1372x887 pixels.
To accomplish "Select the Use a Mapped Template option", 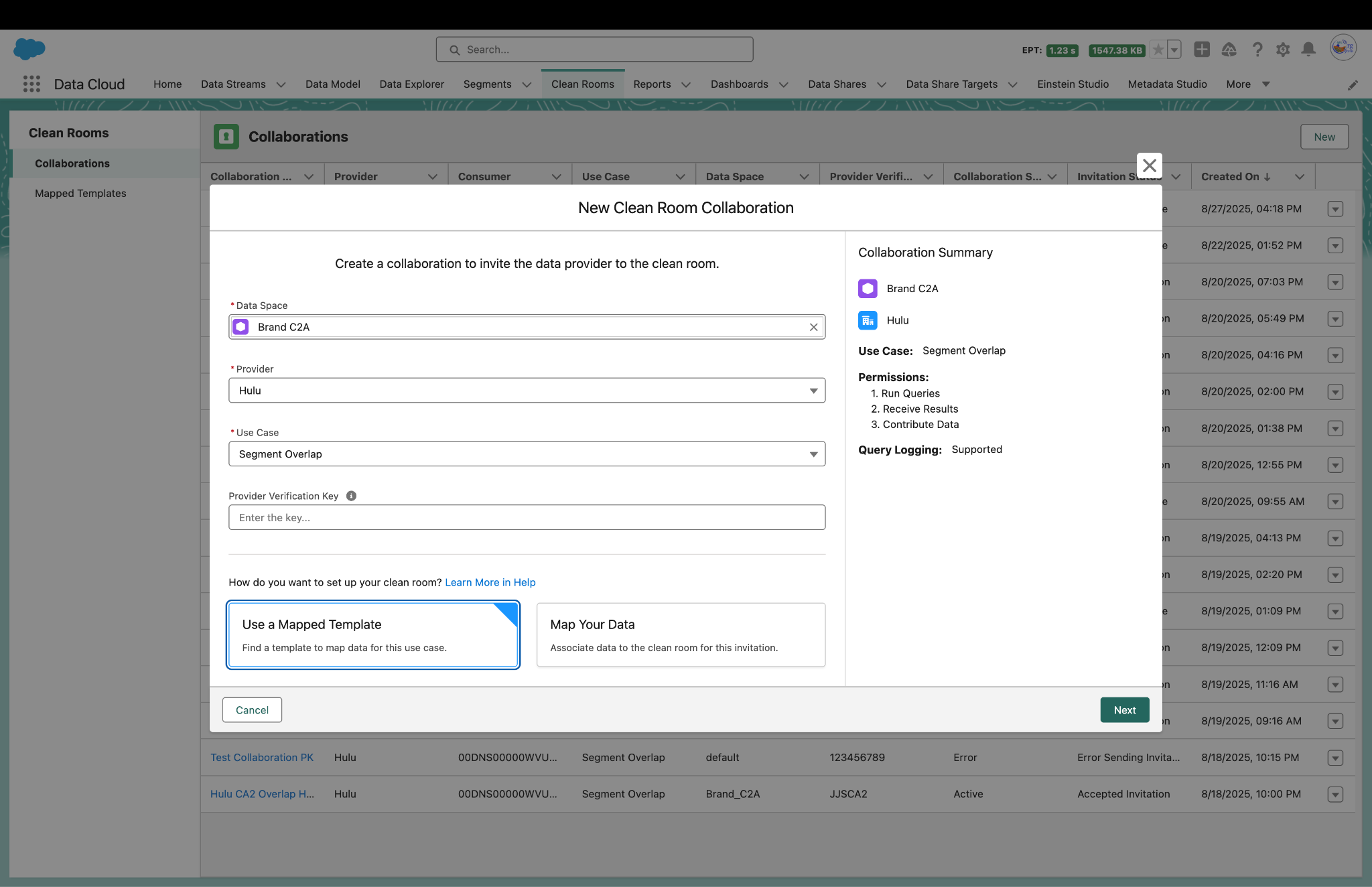I will coord(373,635).
